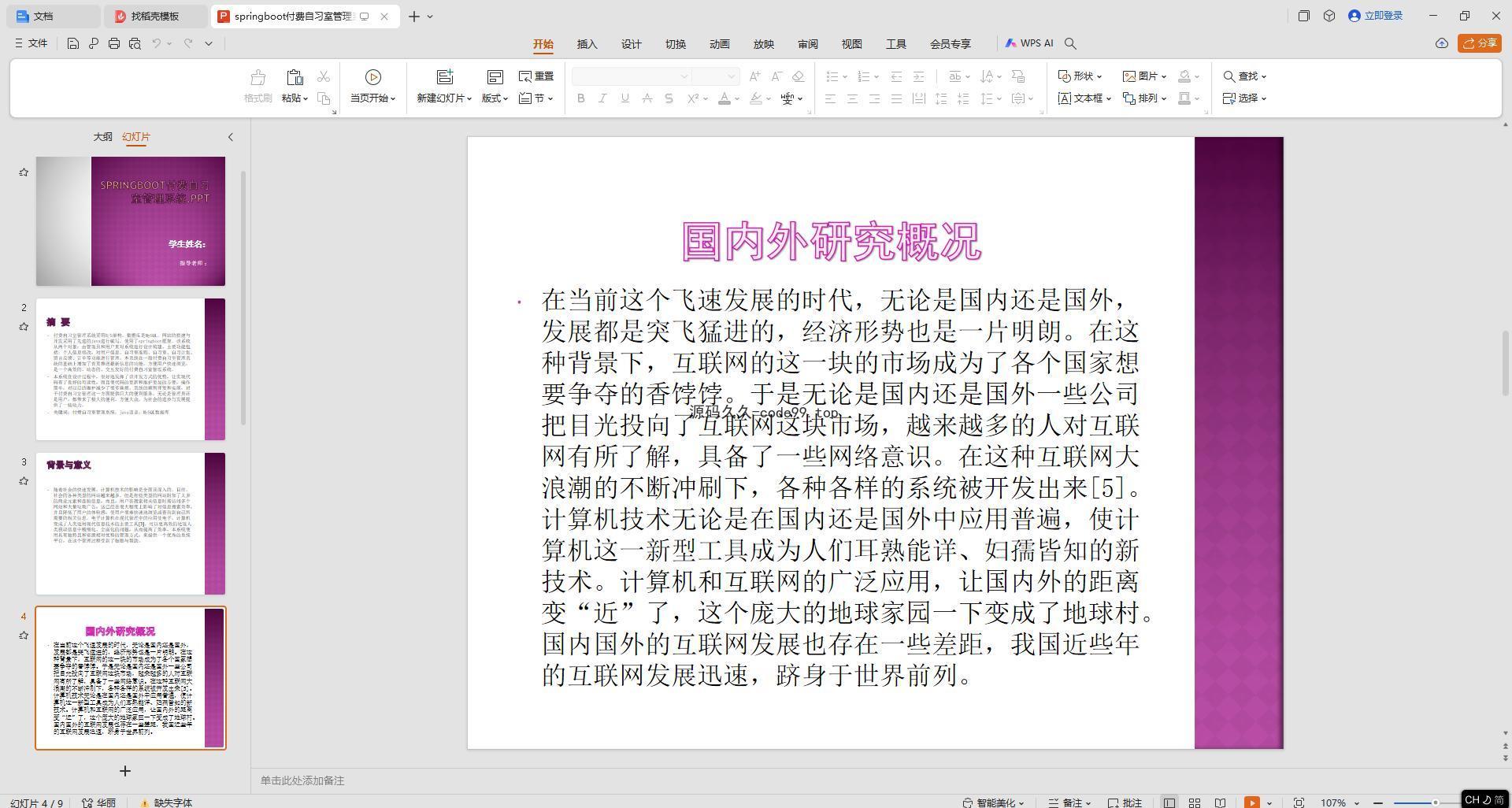Open the Review ribbon tab
This screenshot has width=1512, height=808.
[x=807, y=44]
